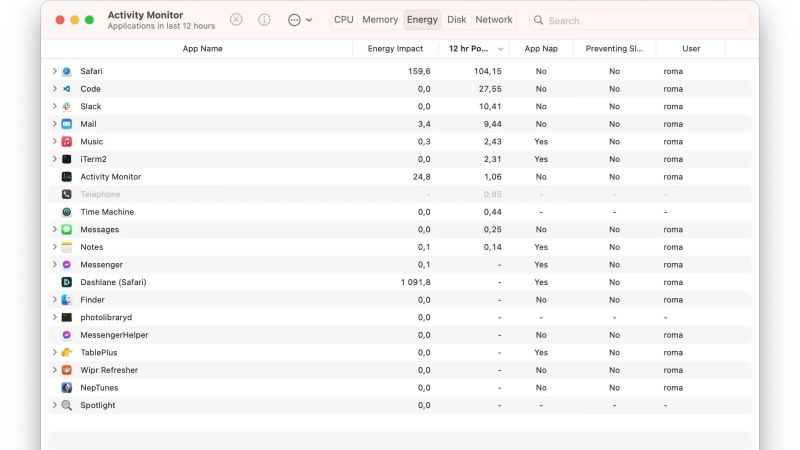Sort by the App Name column header

[x=202, y=49]
